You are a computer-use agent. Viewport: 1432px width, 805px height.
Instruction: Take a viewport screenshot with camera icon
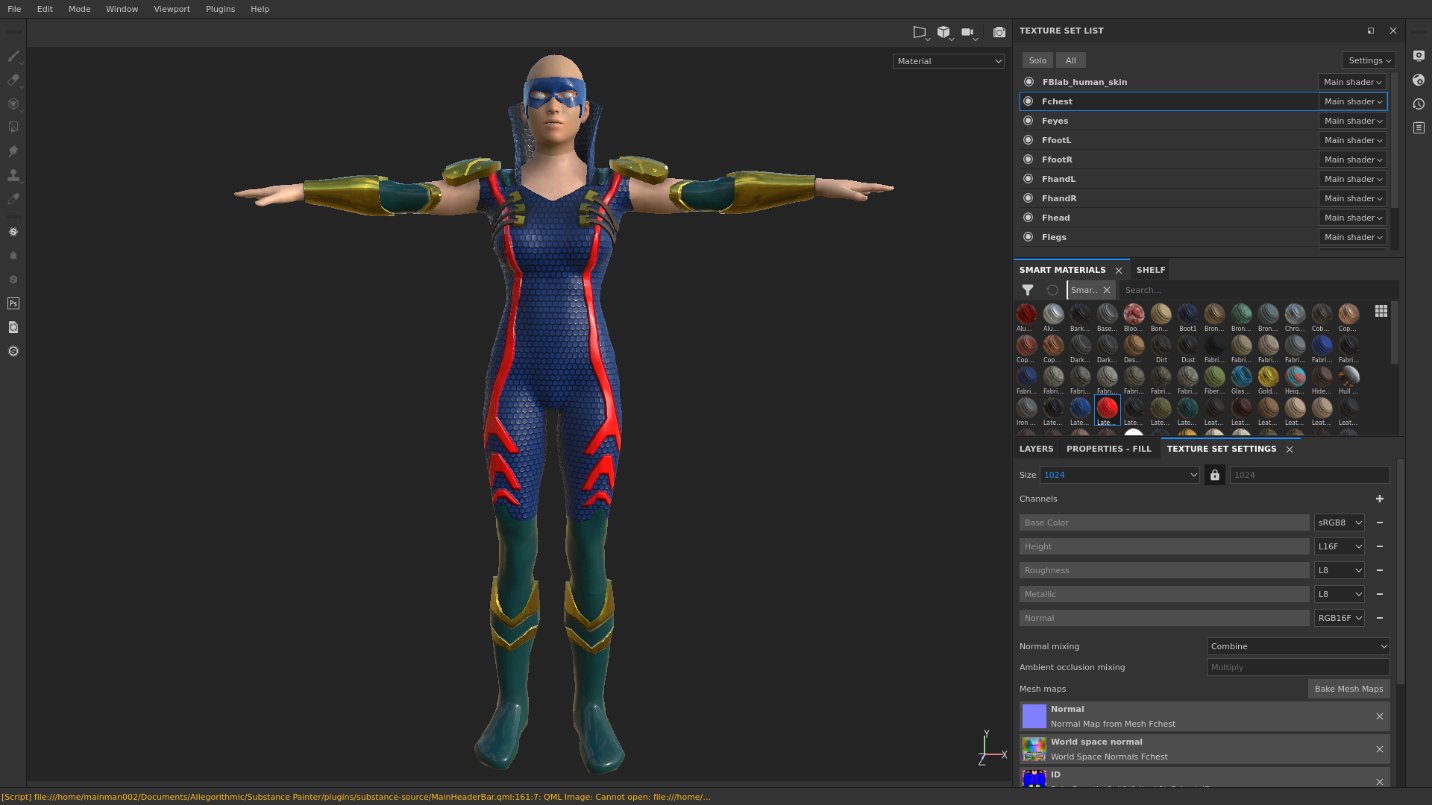click(x=999, y=32)
